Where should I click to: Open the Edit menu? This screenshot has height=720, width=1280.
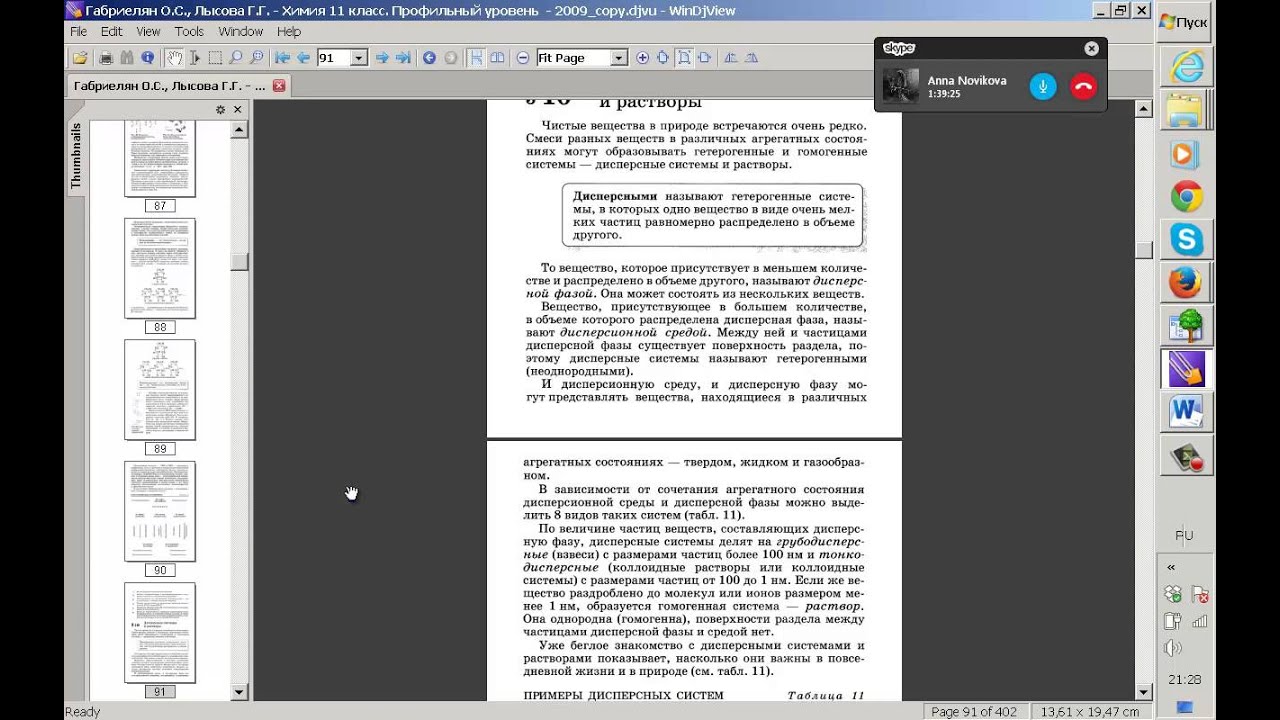(111, 31)
